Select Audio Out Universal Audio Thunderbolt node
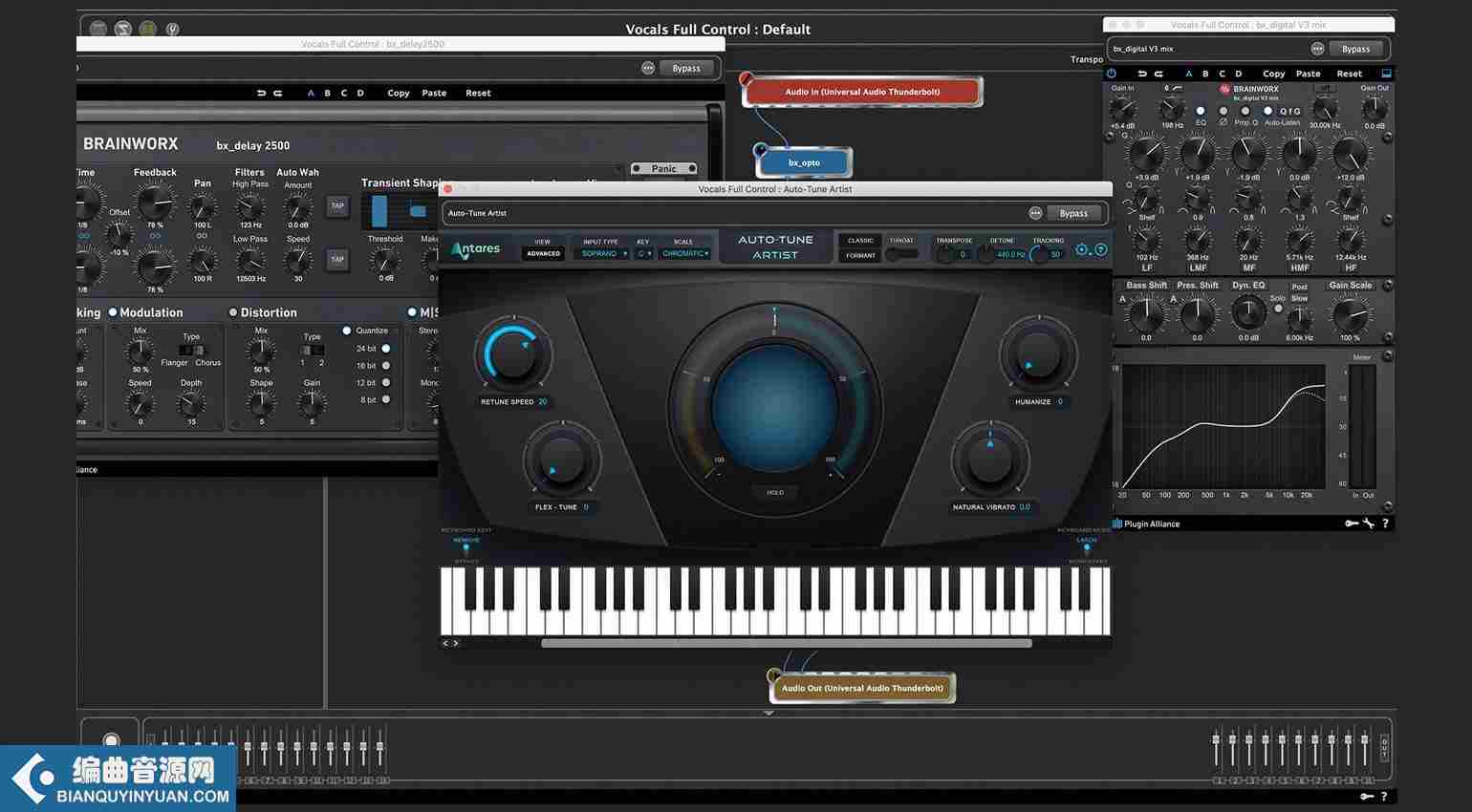Viewport: 1472px width, 812px height. (862, 688)
